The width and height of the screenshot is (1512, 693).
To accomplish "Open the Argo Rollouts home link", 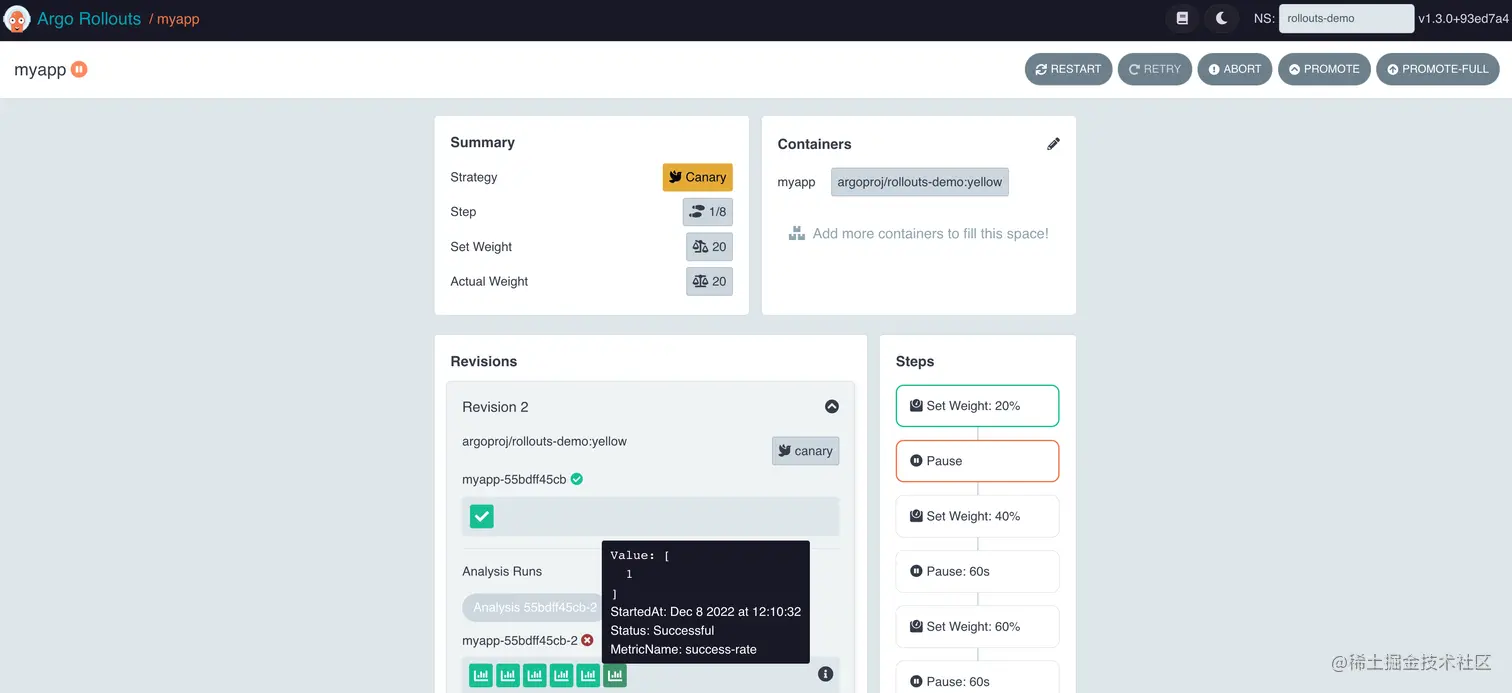I will click(89, 19).
